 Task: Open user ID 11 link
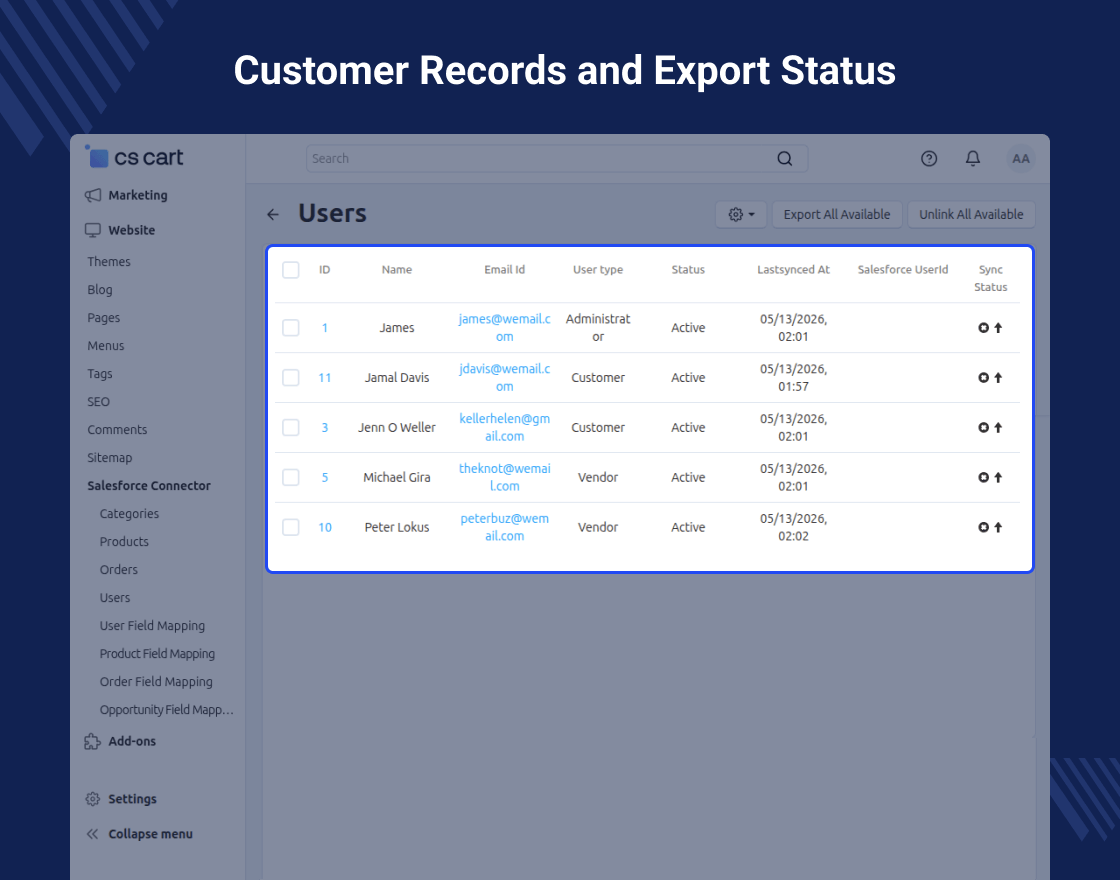324,378
